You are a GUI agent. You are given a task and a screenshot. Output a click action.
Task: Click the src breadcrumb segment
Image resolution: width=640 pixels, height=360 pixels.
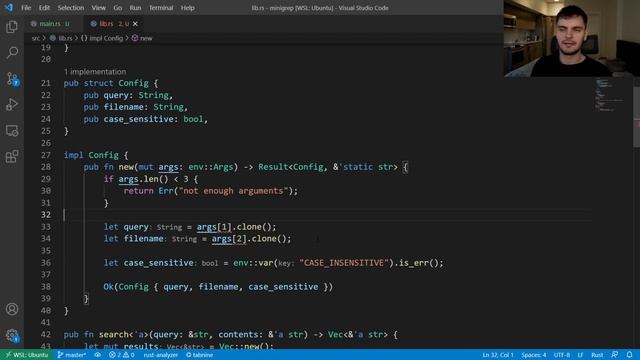click(x=36, y=38)
